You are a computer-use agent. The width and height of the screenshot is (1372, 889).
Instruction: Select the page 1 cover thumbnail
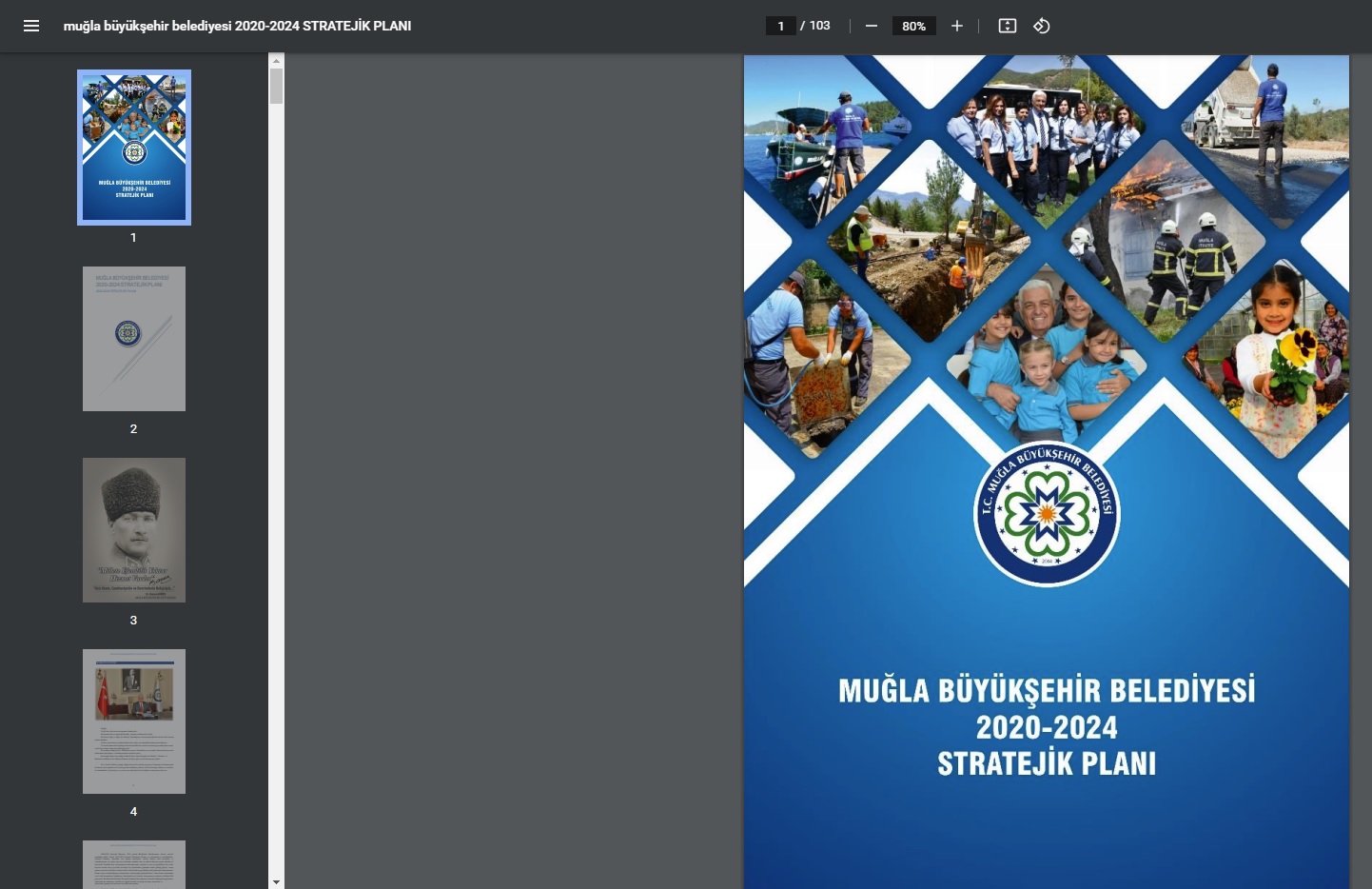(x=134, y=148)
